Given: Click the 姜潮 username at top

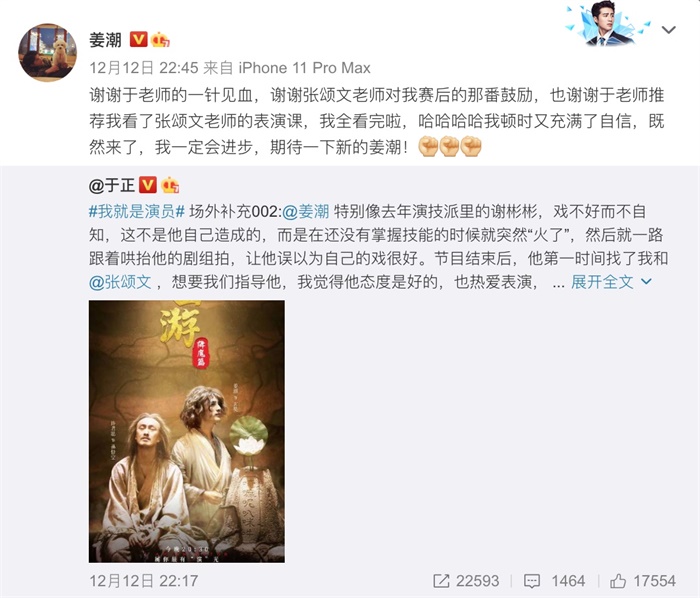Looking at the screenshot, I should click(x=105, y=40).
